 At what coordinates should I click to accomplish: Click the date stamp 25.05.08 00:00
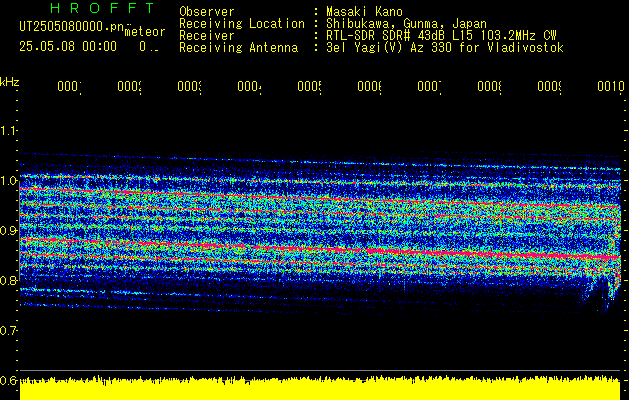[x=68, y=47]
